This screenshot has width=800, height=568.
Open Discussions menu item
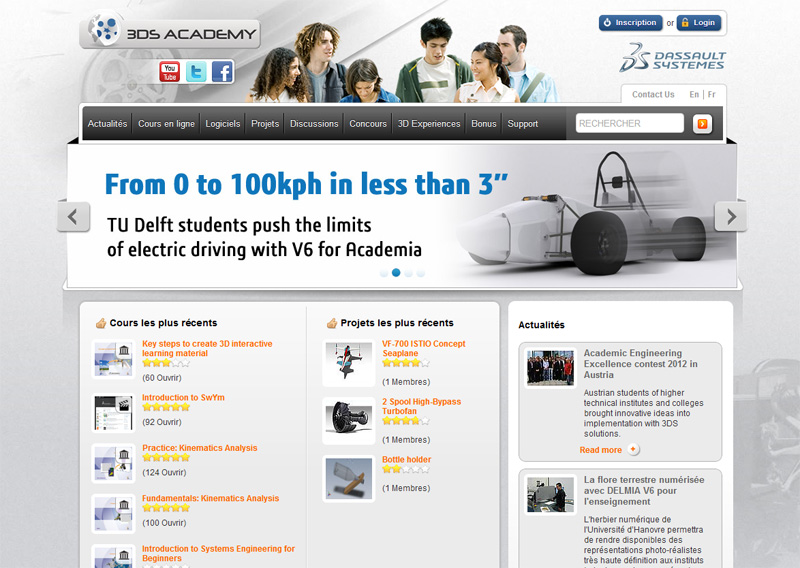[314, 124]
